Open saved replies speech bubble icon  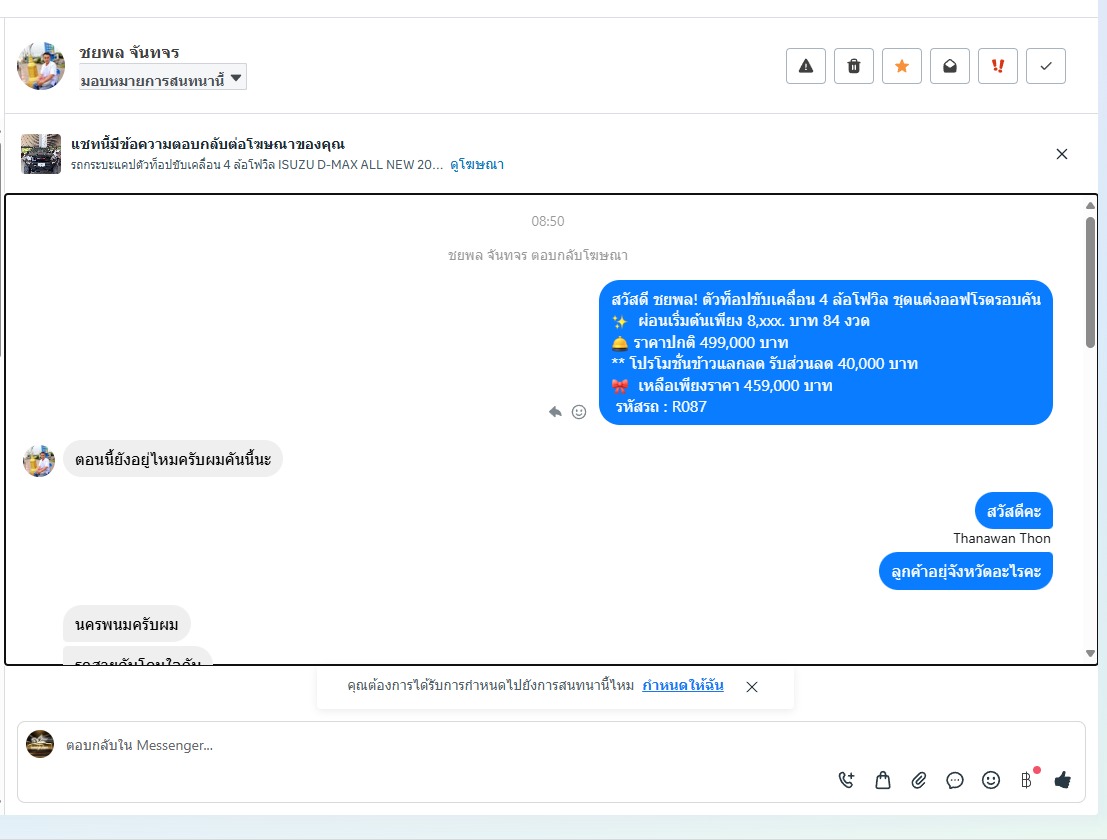[955, 780]
